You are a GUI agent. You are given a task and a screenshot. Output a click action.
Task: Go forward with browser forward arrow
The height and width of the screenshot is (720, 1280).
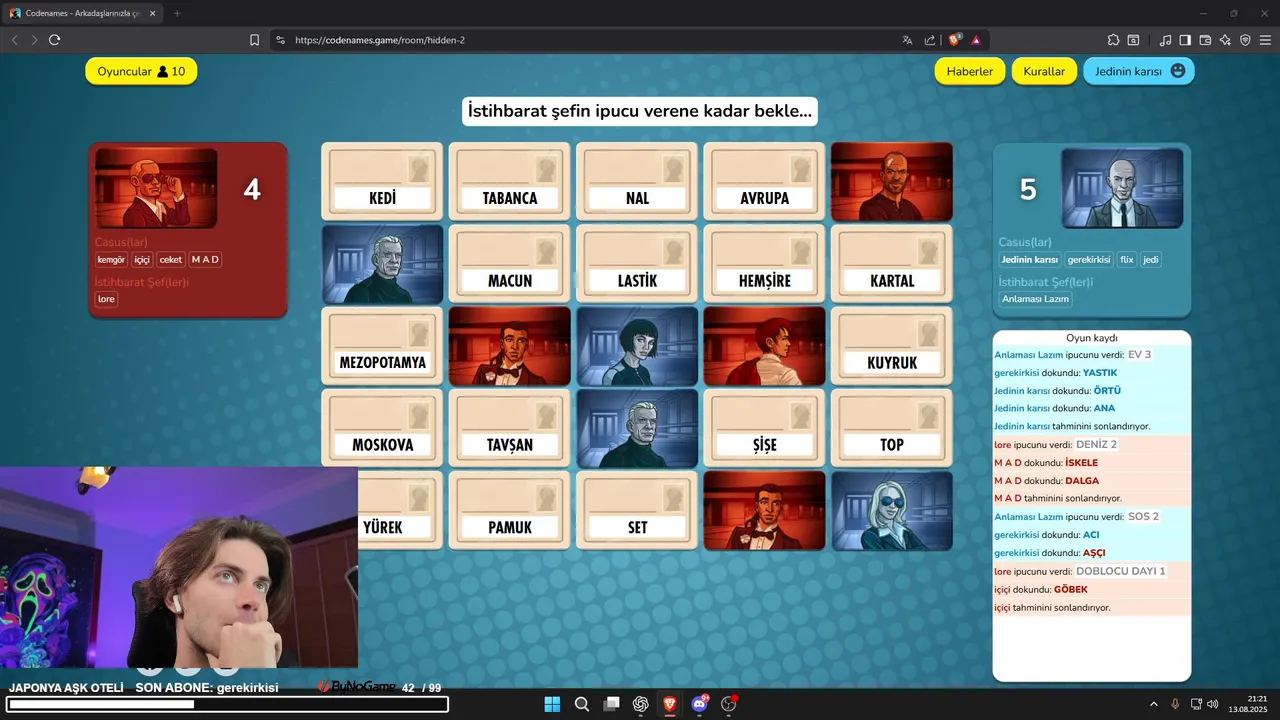coord(34,40)
